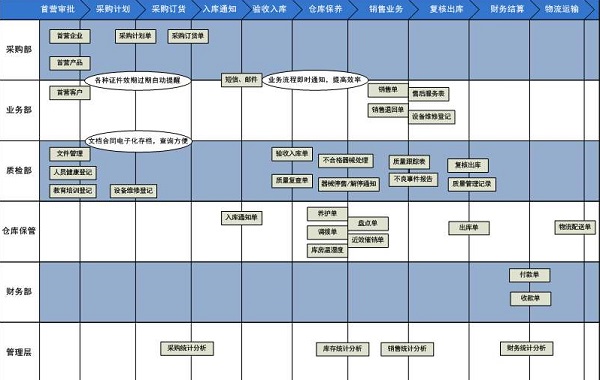The width and height of the screenshot is (600, 380).
Task: Open the 收款单 box
Action: tap(530, 298)
